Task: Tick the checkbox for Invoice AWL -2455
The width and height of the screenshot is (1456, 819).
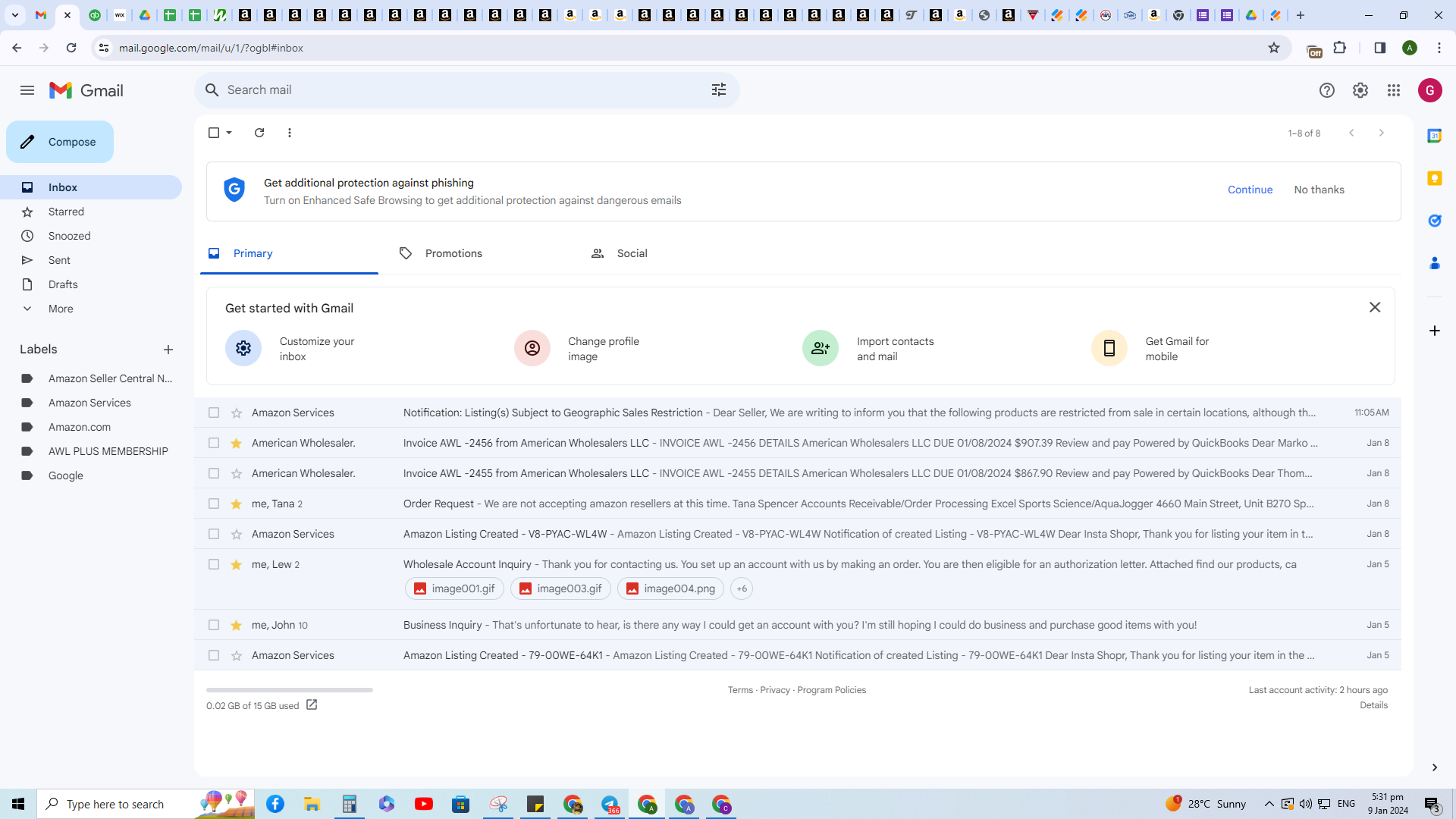Action: pyautogui.click(x=214, y=474)
